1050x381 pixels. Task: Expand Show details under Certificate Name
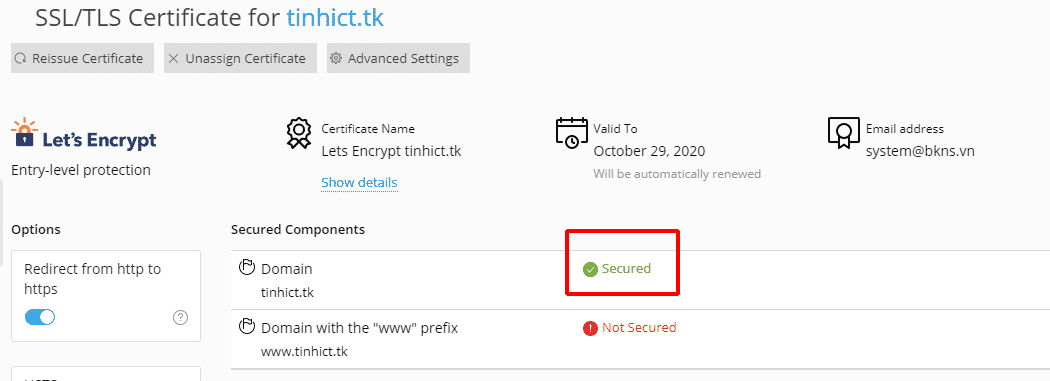359,183
